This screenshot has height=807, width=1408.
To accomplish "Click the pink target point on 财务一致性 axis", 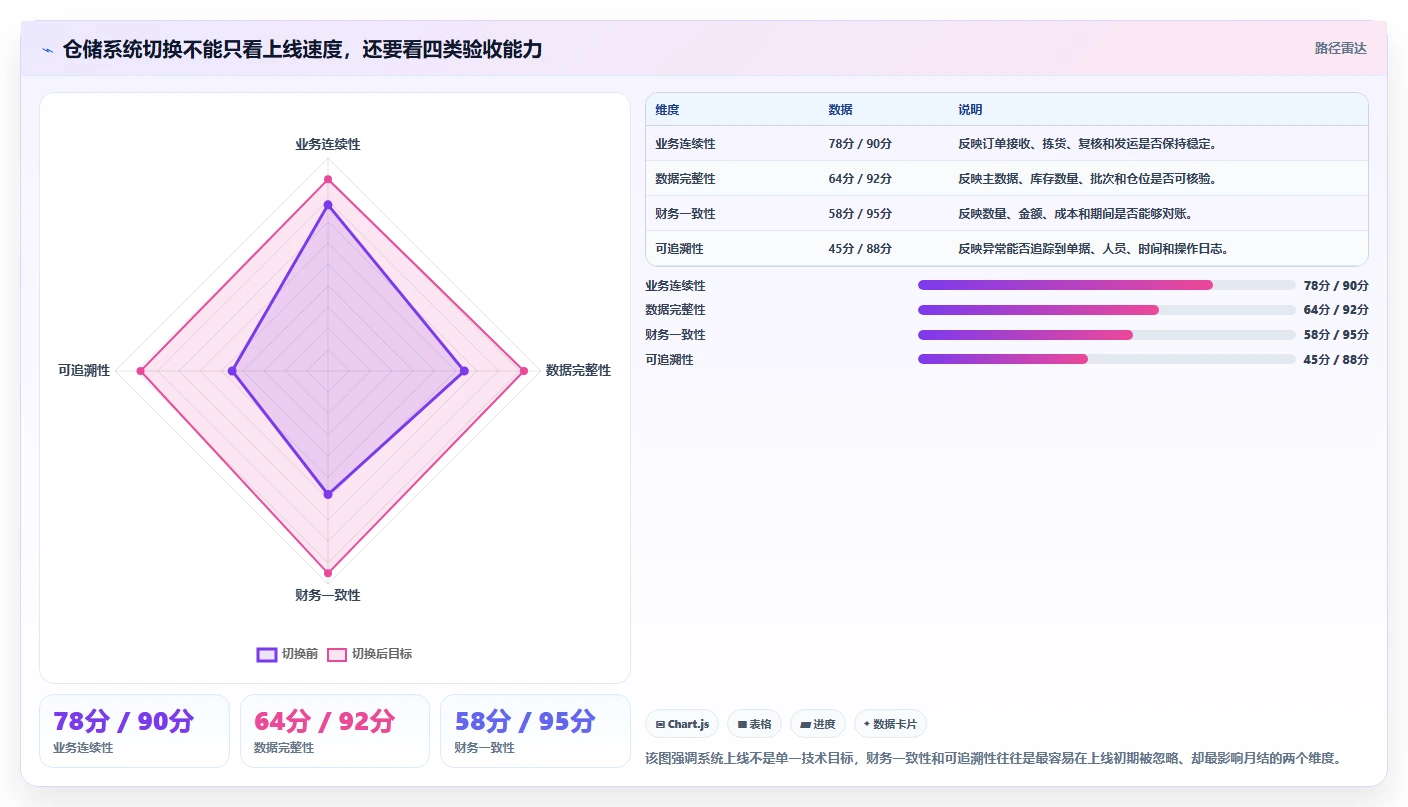I will coord(328,573).
